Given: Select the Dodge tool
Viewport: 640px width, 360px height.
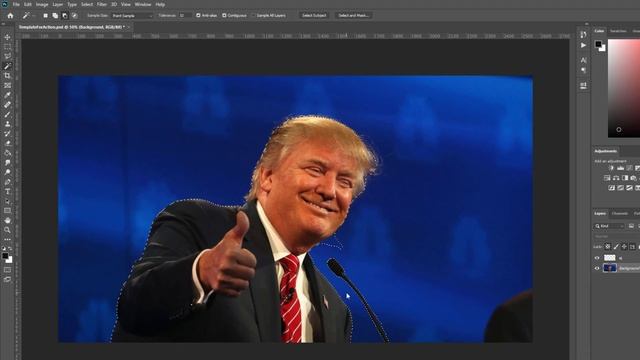Looking at the screenshot, I should click(x=7, y=172).
